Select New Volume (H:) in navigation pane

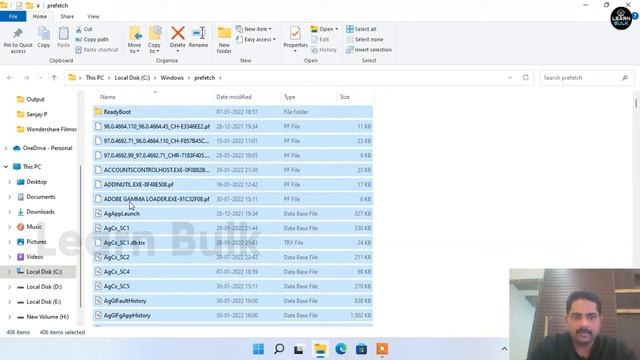click(x=47, y=317)
